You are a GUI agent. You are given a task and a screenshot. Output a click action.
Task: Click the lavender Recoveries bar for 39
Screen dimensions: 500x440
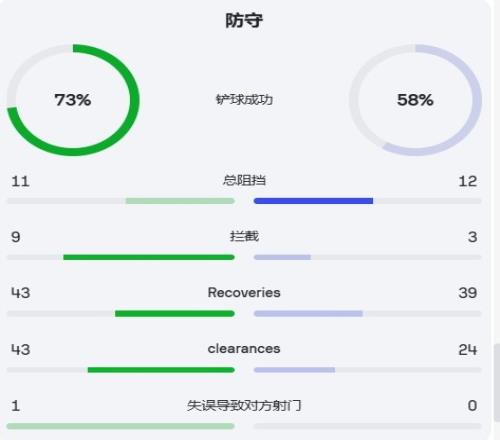[x=308, y=313]
